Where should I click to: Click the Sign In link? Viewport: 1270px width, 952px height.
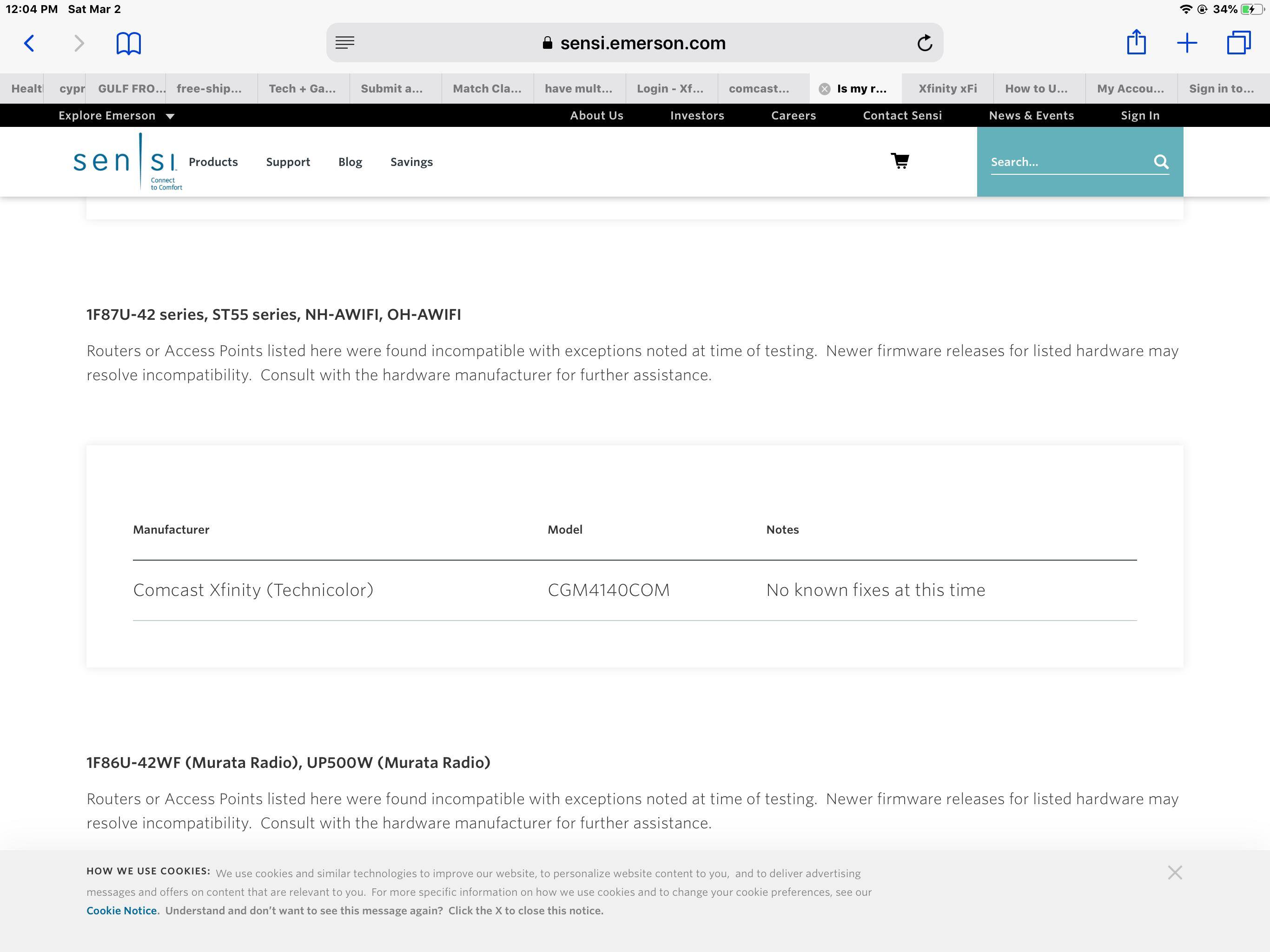pyautogui.click(x=1140, y=115)
